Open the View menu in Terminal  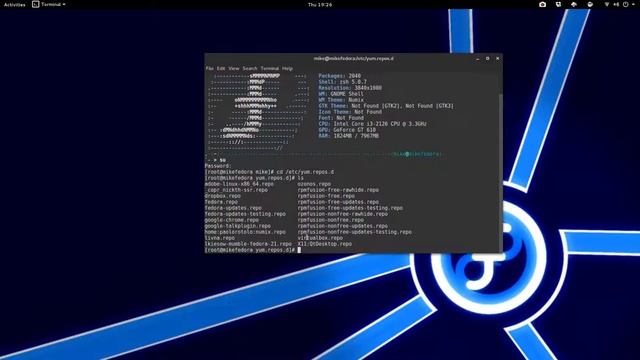pyautogui.click(x=233, y=69)
